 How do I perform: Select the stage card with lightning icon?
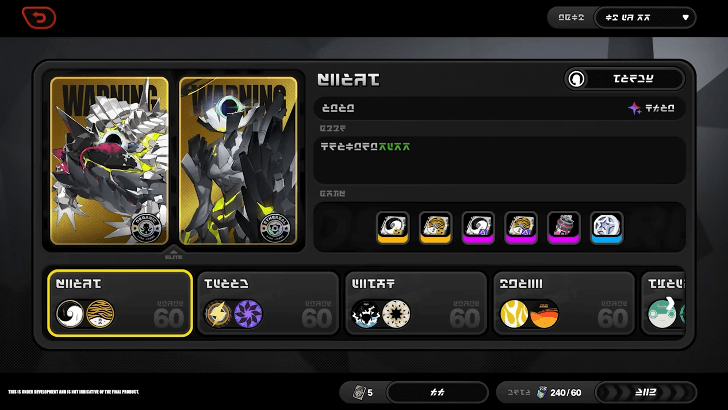click(x=268, y=303)
